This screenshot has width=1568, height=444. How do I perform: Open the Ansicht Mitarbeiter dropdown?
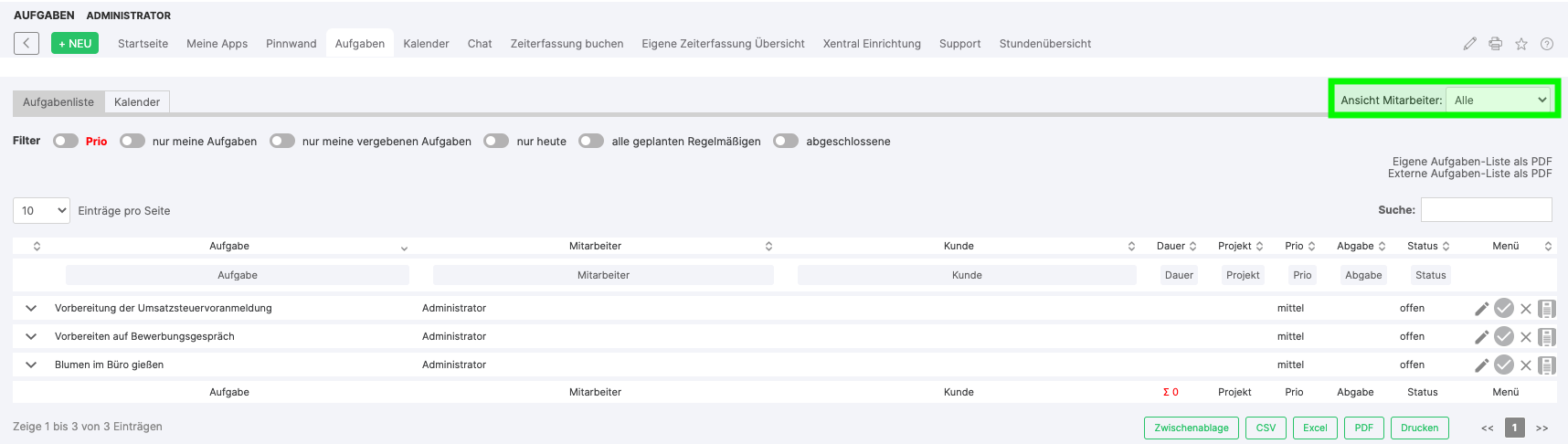1499,100
